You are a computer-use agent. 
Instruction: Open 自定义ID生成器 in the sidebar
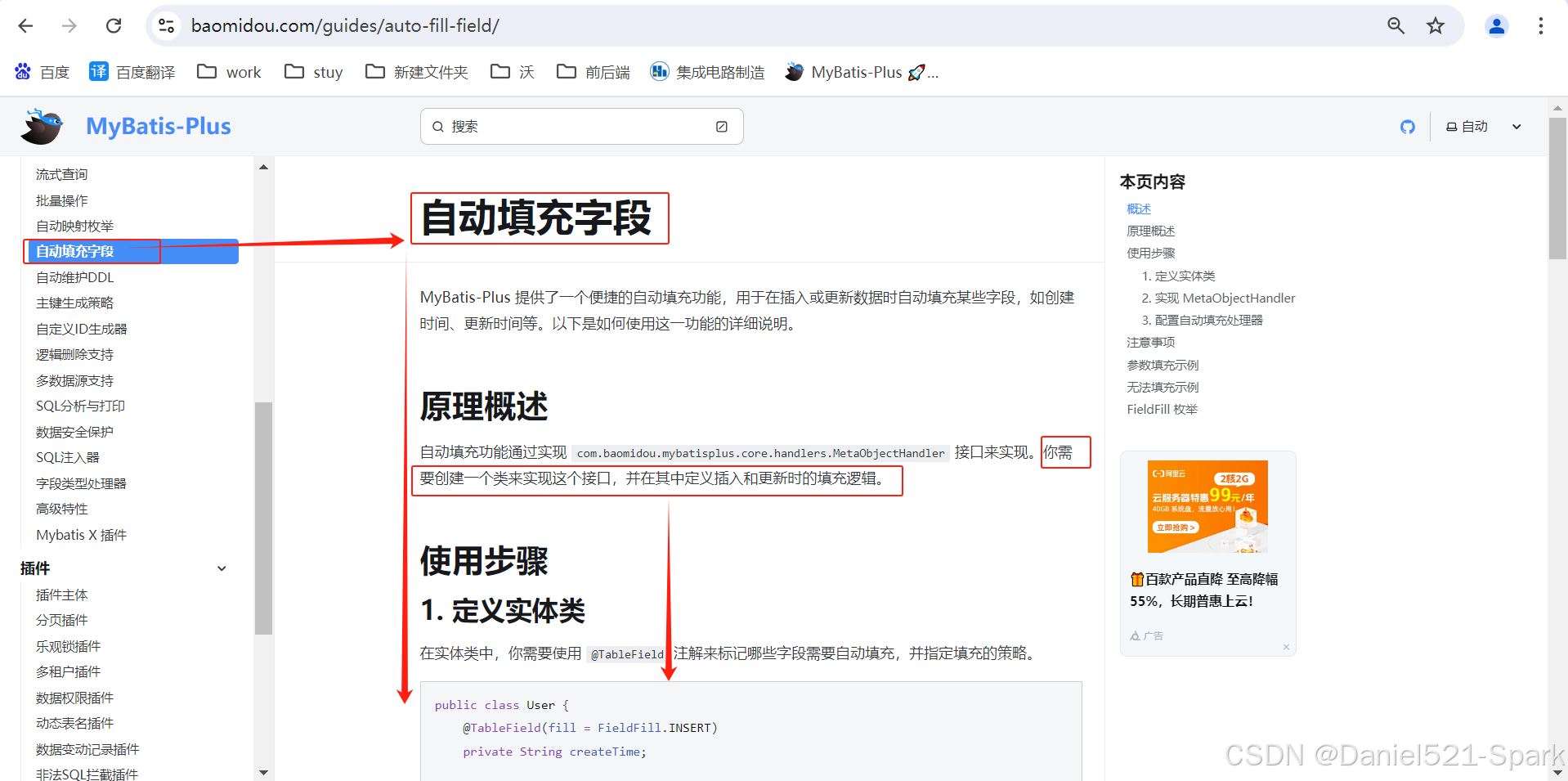coord(82,329)
